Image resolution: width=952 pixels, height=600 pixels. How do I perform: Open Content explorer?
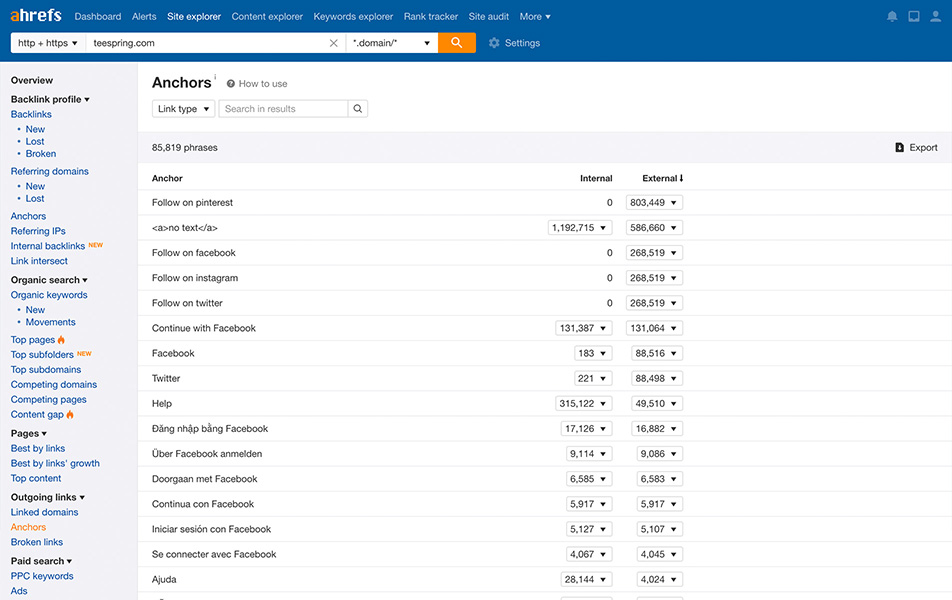pos(267,16)
